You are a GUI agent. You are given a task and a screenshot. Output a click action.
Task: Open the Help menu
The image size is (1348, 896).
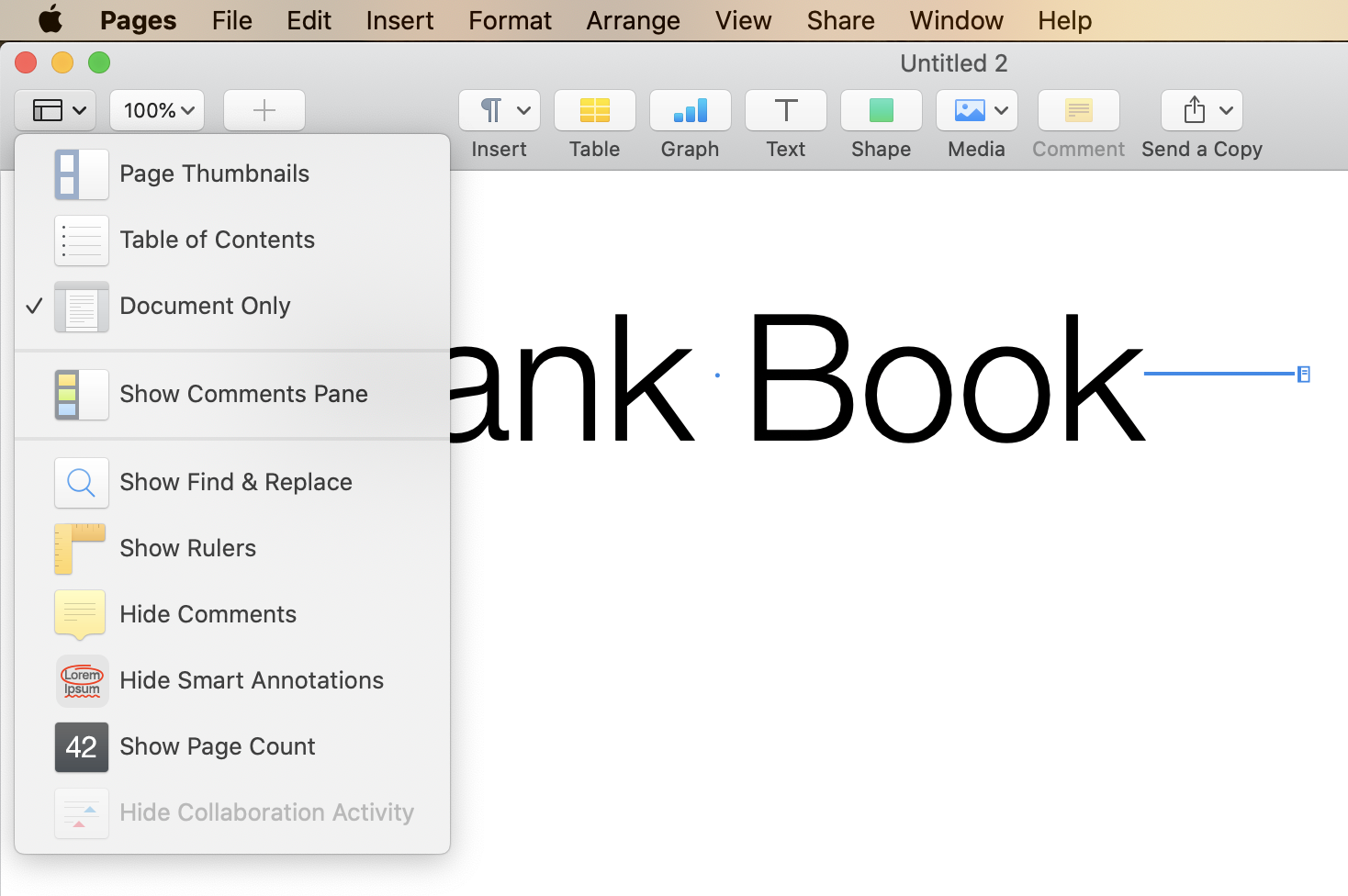coord(1065,20)
